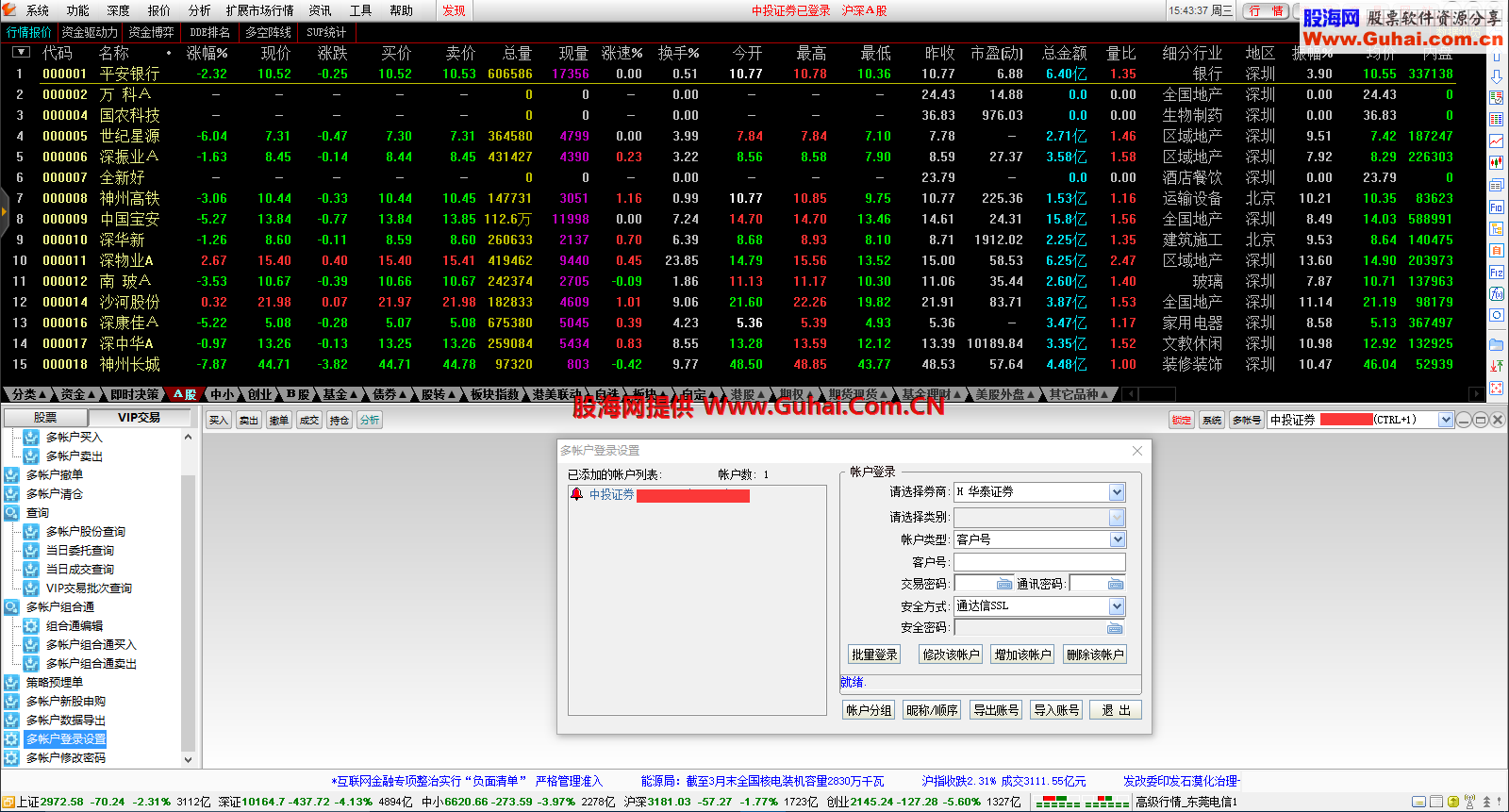Open 多帐户买入 in the tree
1509x812 pixels.
74,438
